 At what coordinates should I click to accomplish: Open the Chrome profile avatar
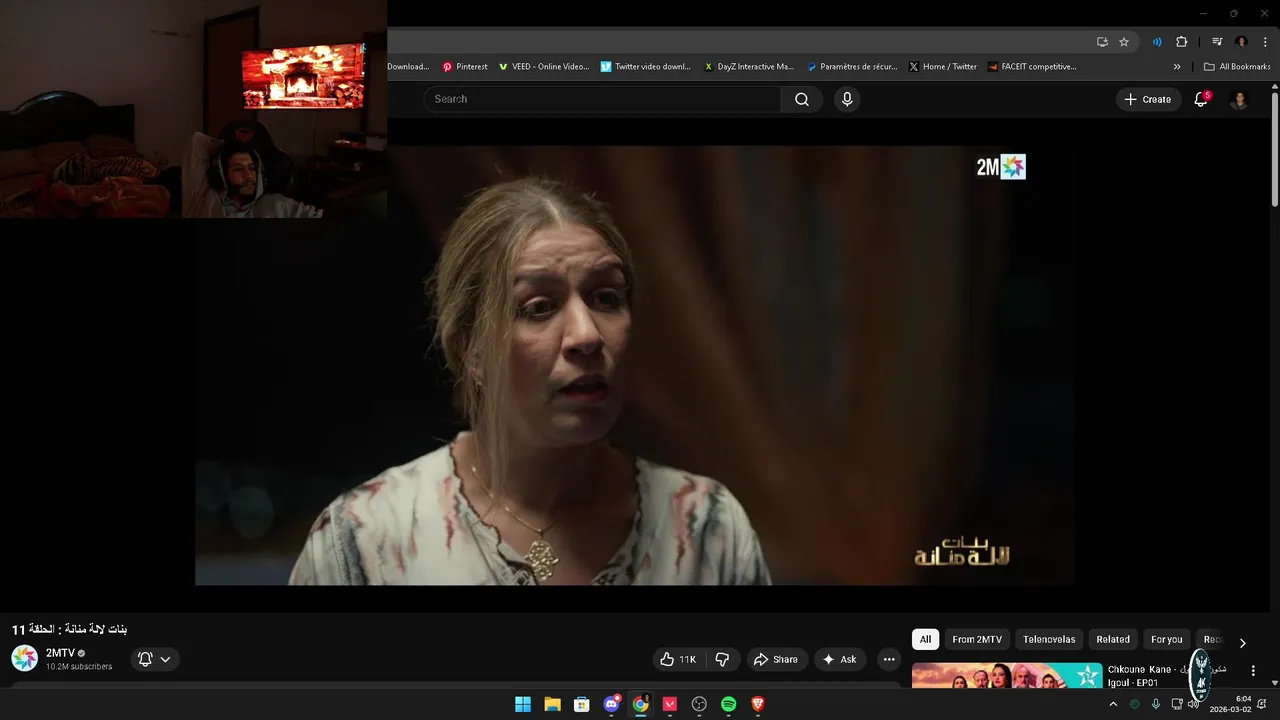[x=1241, y=42]
